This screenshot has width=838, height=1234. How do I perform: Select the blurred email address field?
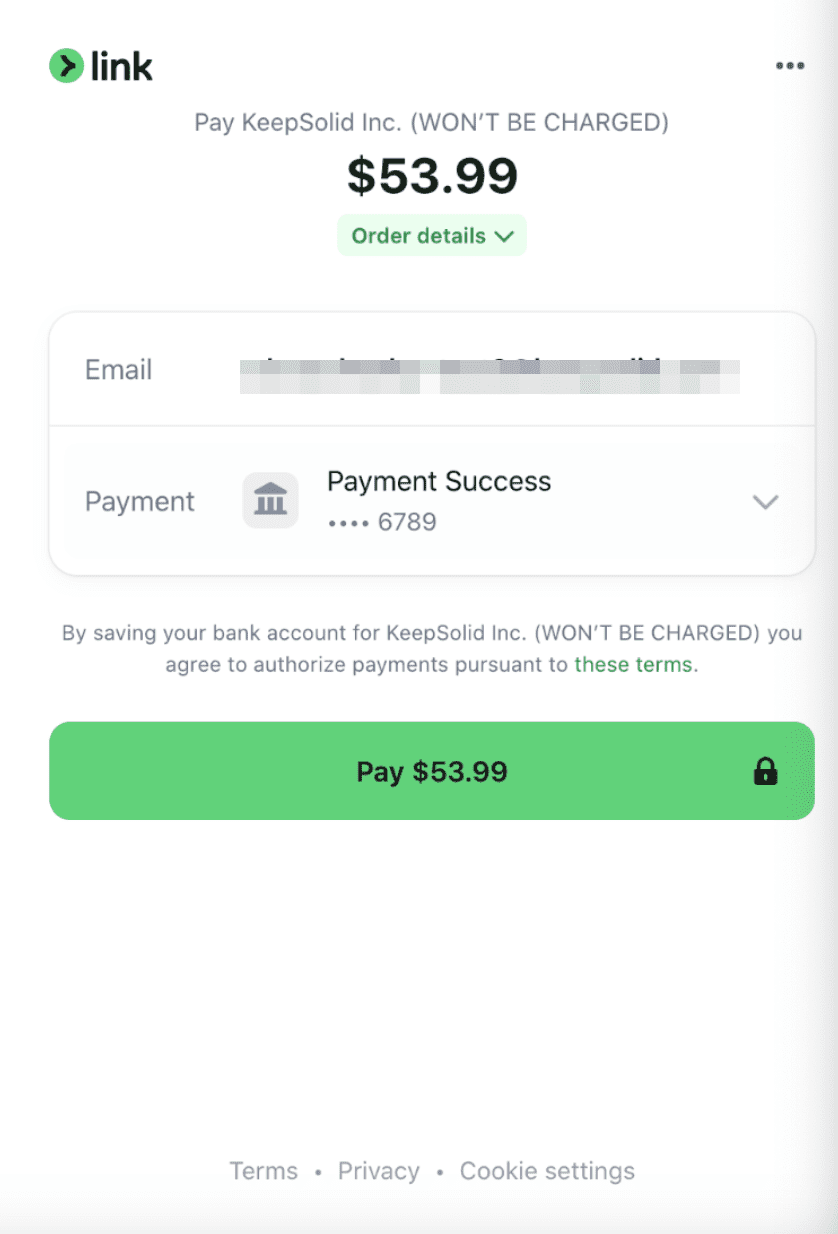(x=488, y=371)
